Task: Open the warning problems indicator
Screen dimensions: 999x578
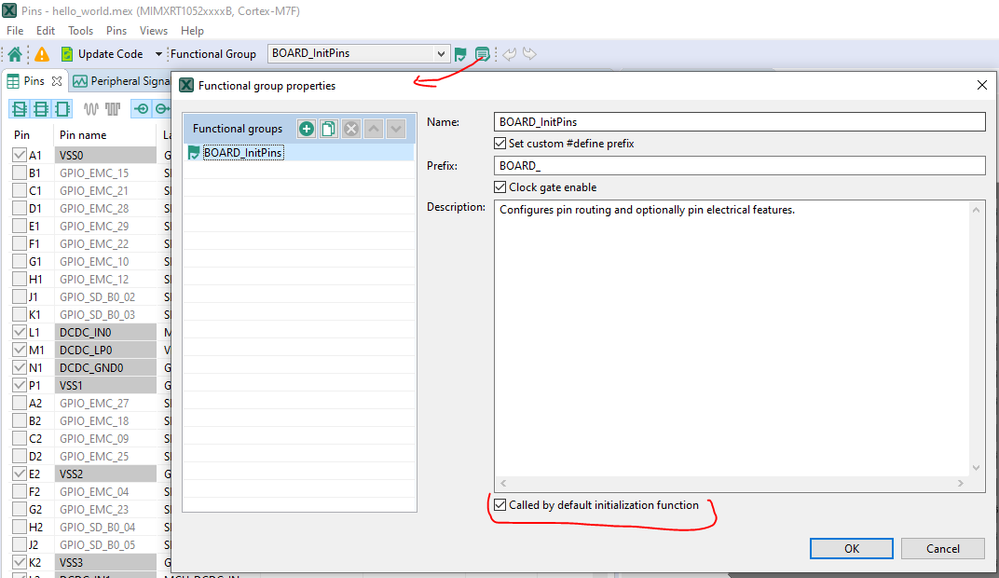Action: 42,54
